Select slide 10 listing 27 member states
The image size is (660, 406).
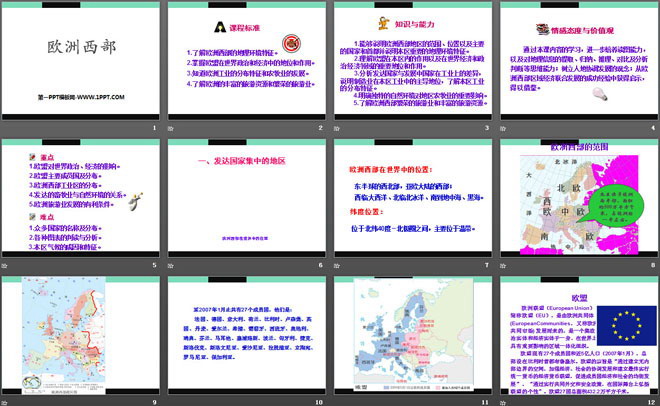click(x=247, y=336)
